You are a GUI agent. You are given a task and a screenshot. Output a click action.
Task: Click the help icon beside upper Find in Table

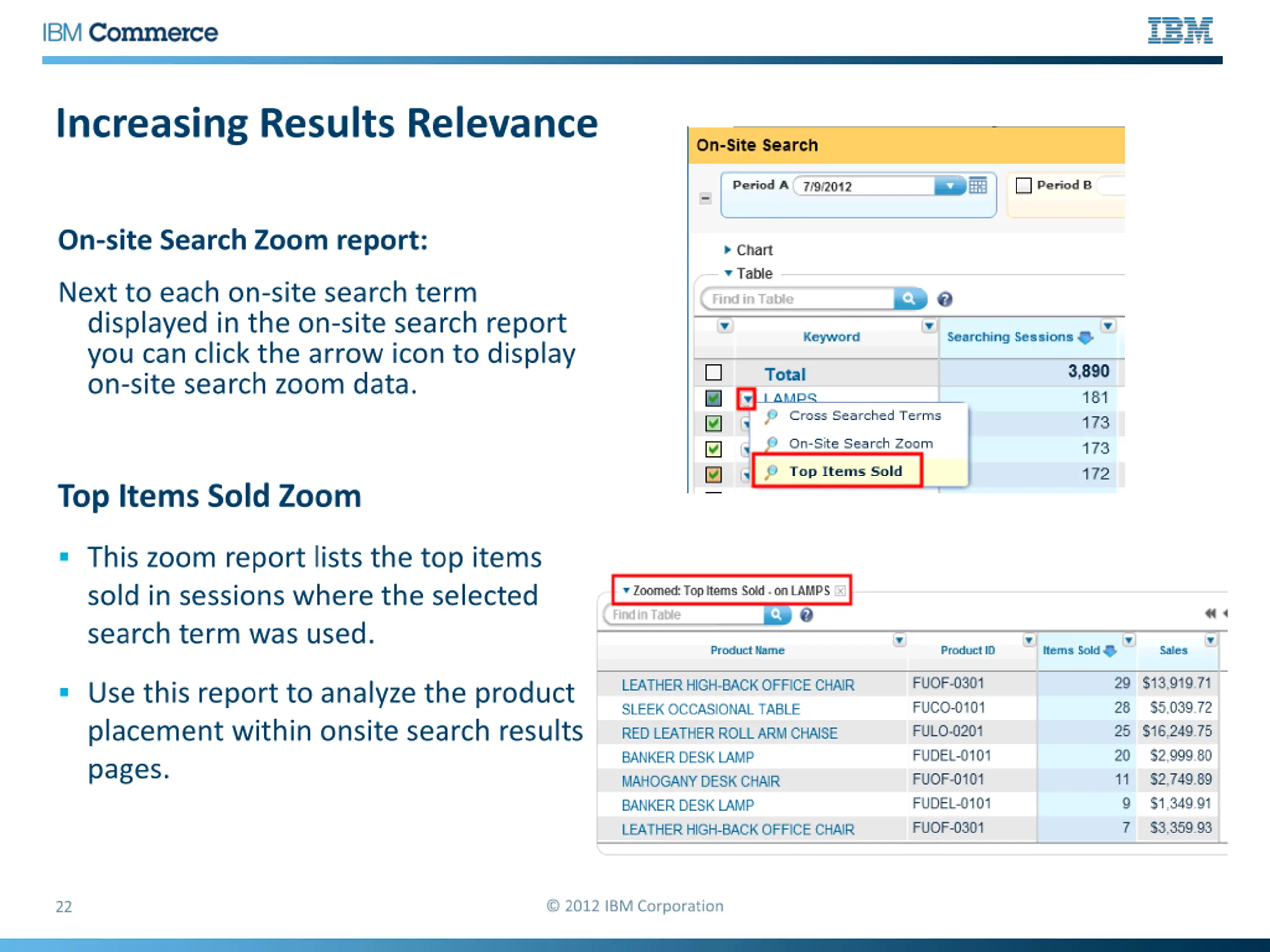click(x=945, y=299)
